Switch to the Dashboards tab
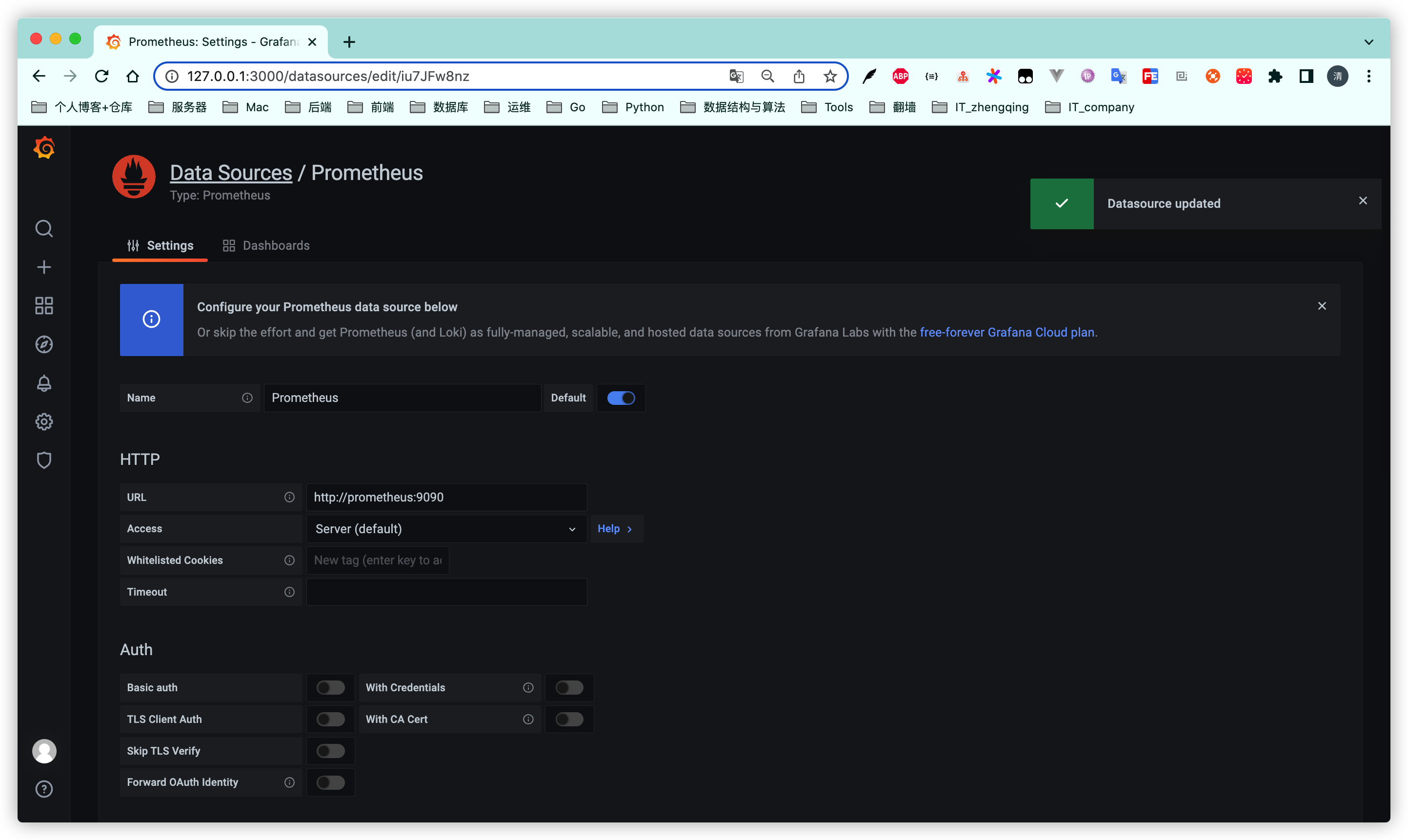 [x=266, y=246]
